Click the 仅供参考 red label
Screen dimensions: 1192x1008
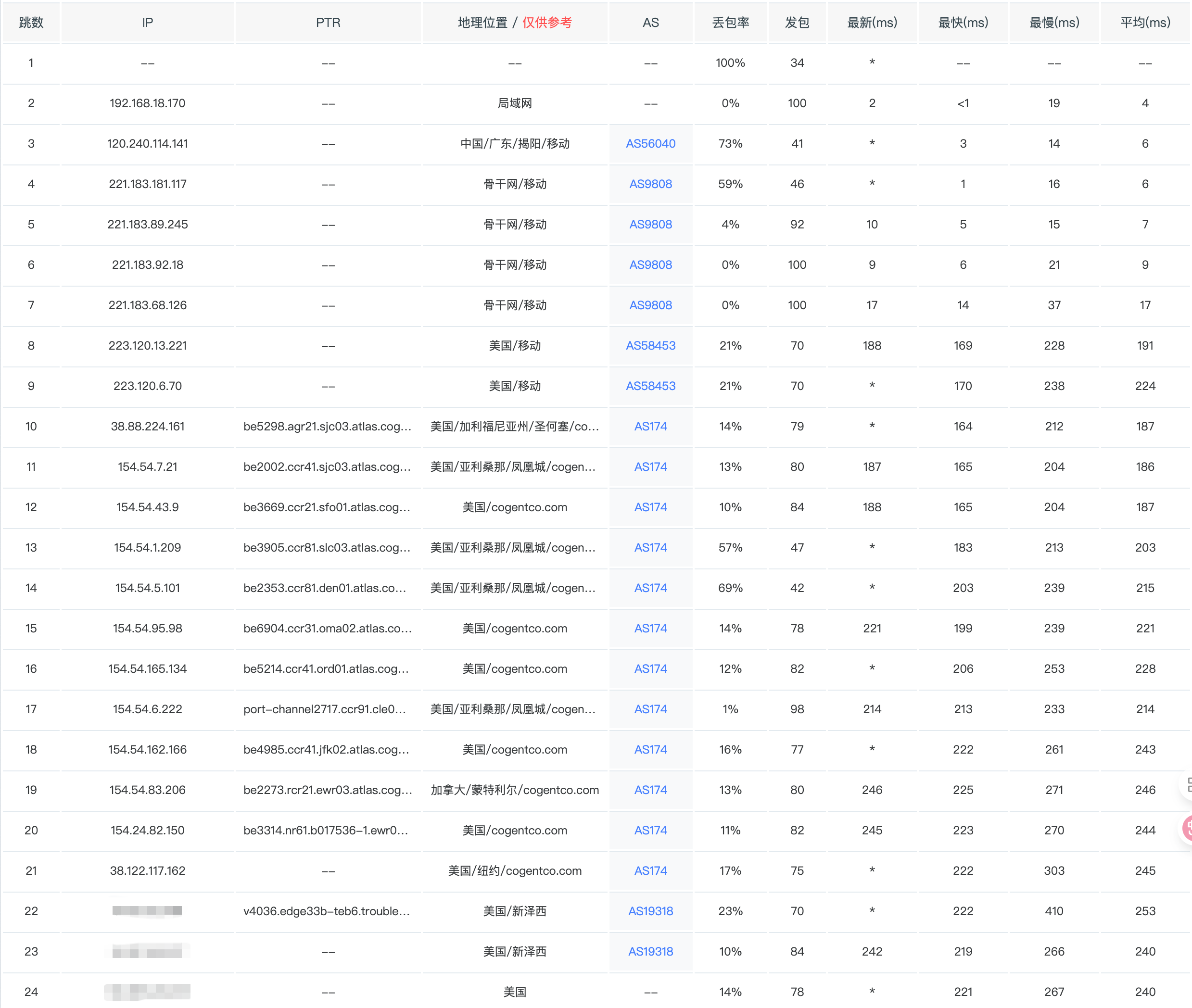[546, 23]
